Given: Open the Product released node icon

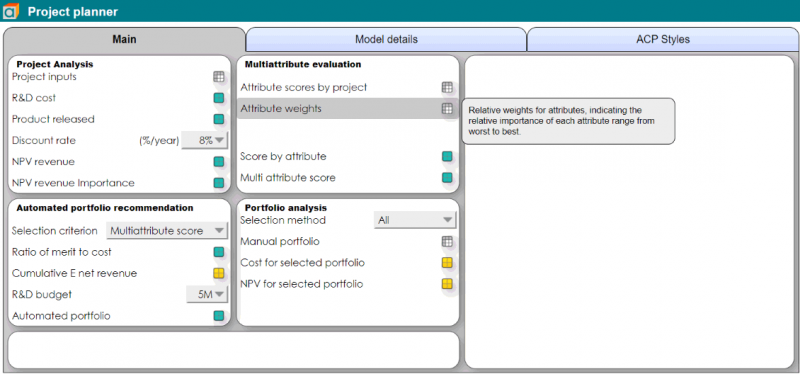Looking at the screenshot, I should click(218, 119).
